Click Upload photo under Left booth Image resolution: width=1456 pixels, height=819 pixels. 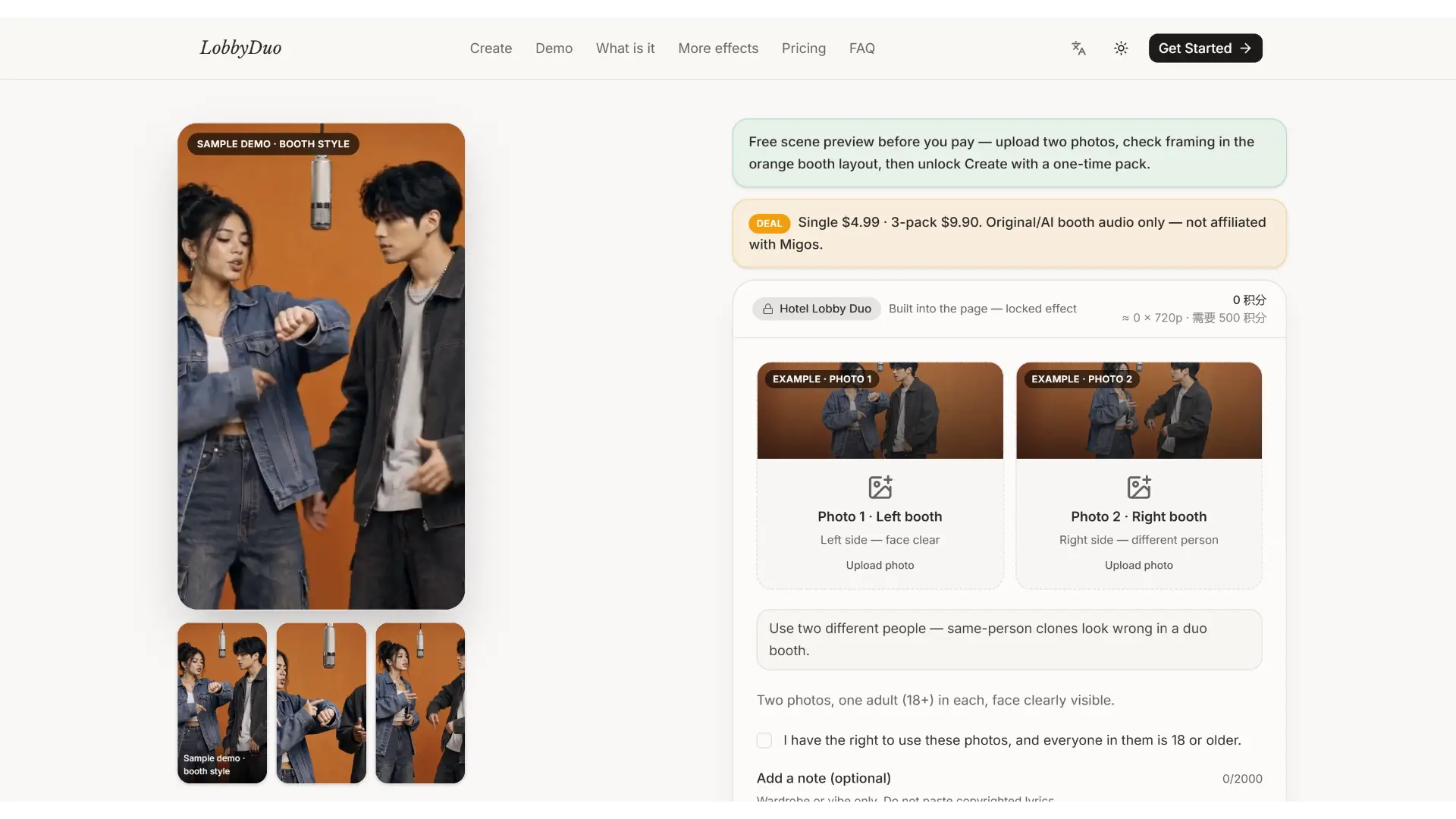click(x=880, y=565)
